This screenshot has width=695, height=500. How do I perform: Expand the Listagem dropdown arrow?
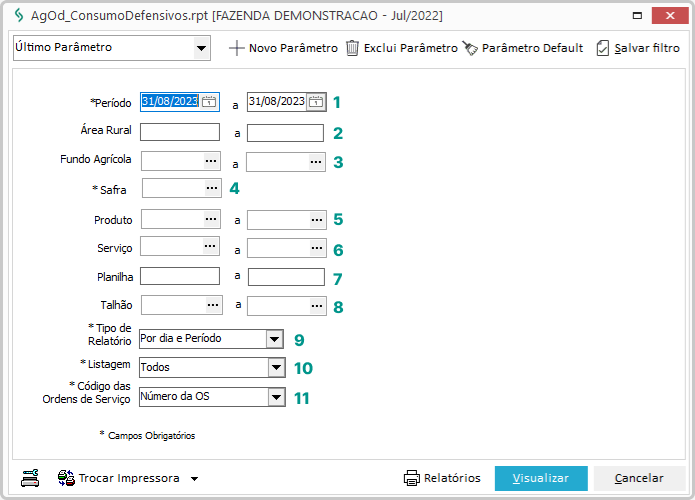[276, 367]
